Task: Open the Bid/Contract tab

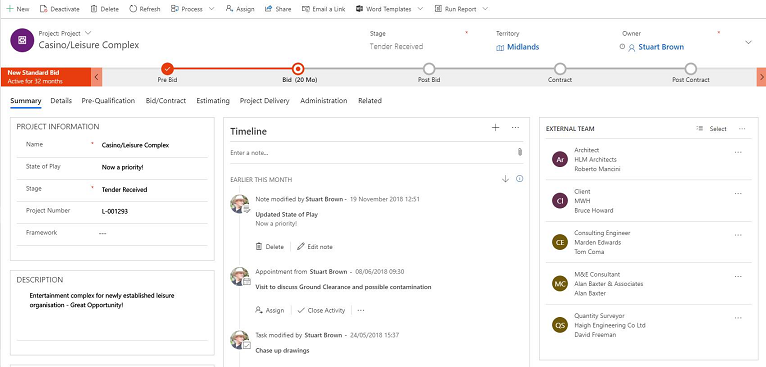Action: (x=166, y=101)
